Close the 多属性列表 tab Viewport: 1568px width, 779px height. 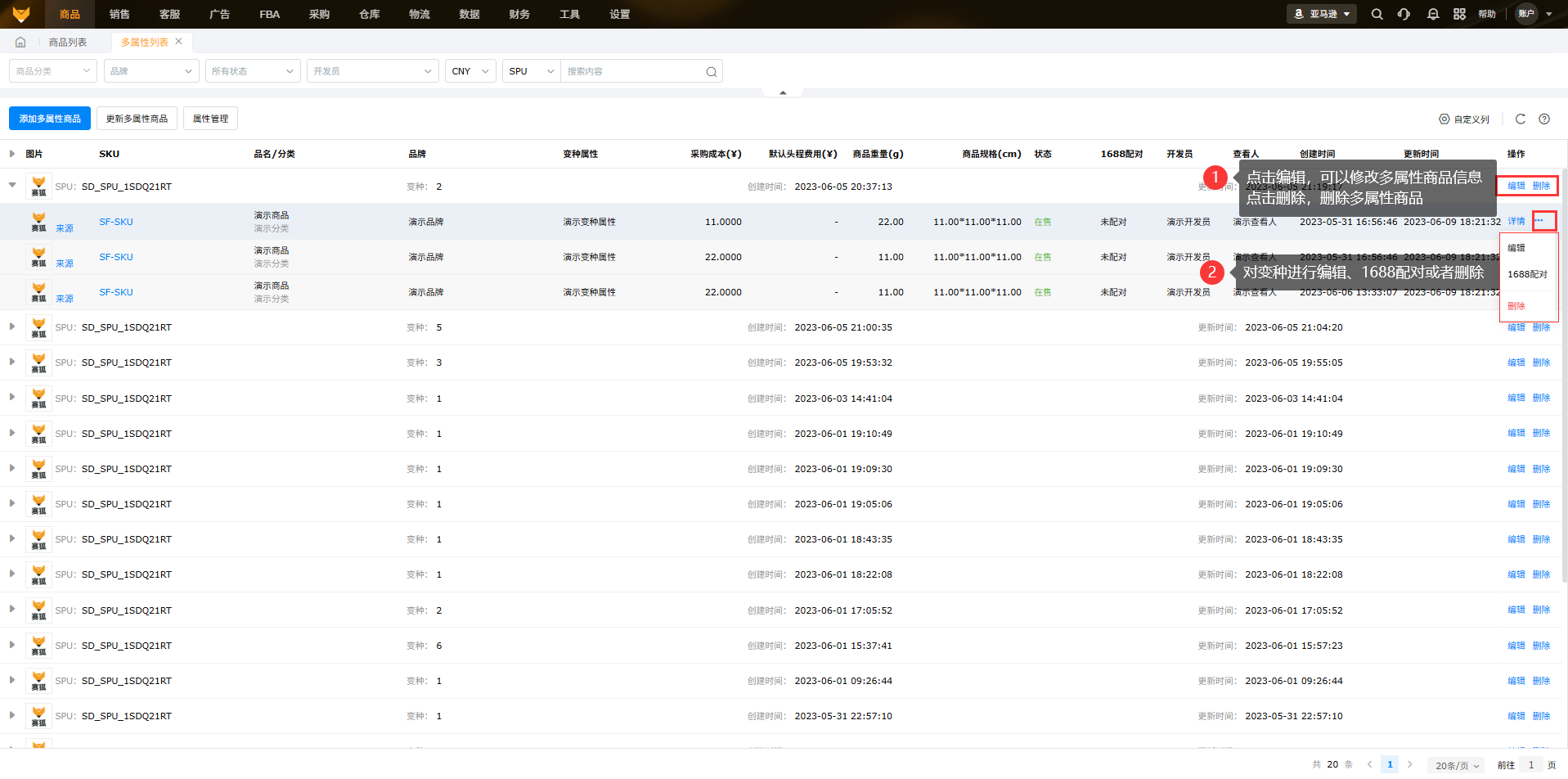(179, 41)
